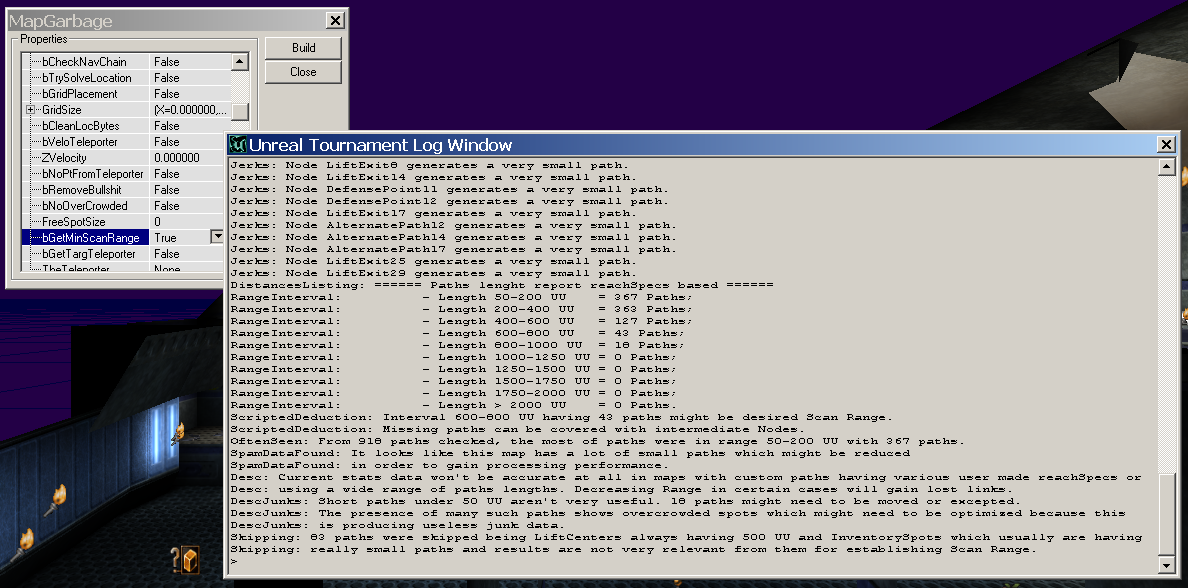Screen dimensions: 1188x588
Task: Select the bCleanLocBytes property row
Action: point(75,125)
